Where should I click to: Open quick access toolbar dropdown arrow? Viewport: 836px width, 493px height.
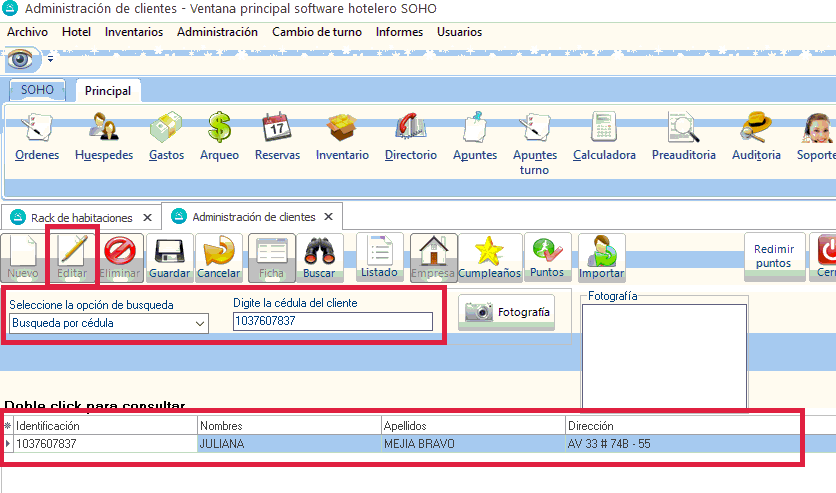[x=50, y=60]
